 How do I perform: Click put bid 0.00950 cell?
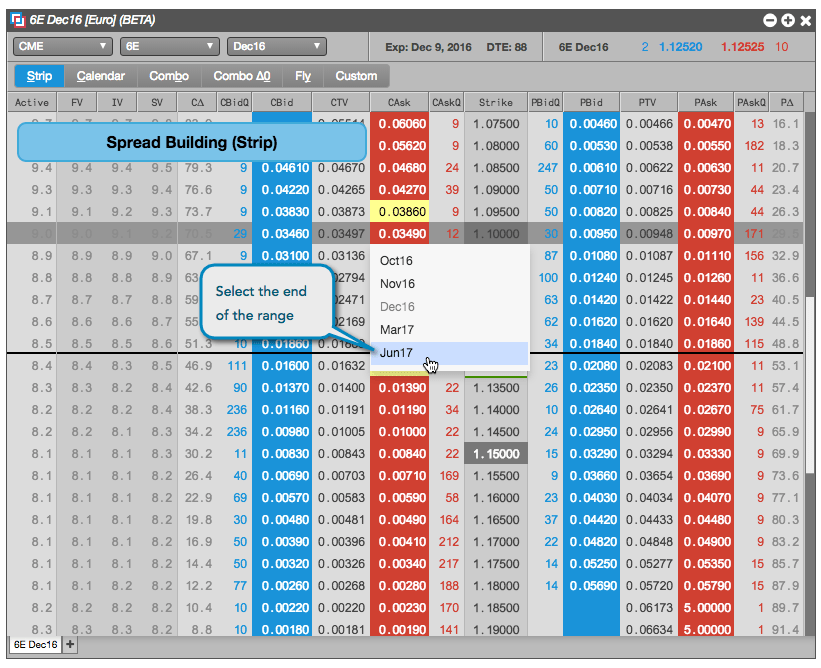592,234
